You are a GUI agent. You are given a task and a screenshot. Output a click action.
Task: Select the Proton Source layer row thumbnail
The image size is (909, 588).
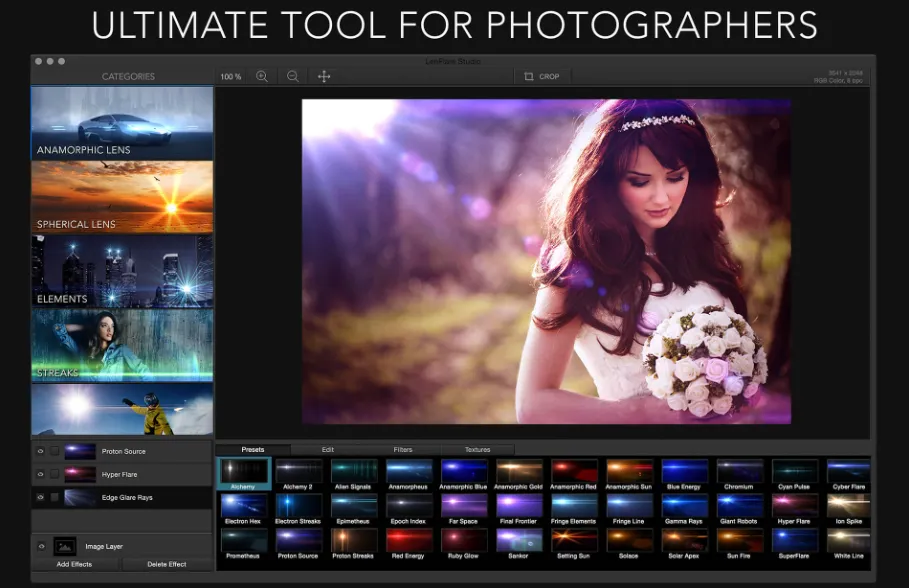(x=80, y=451)
